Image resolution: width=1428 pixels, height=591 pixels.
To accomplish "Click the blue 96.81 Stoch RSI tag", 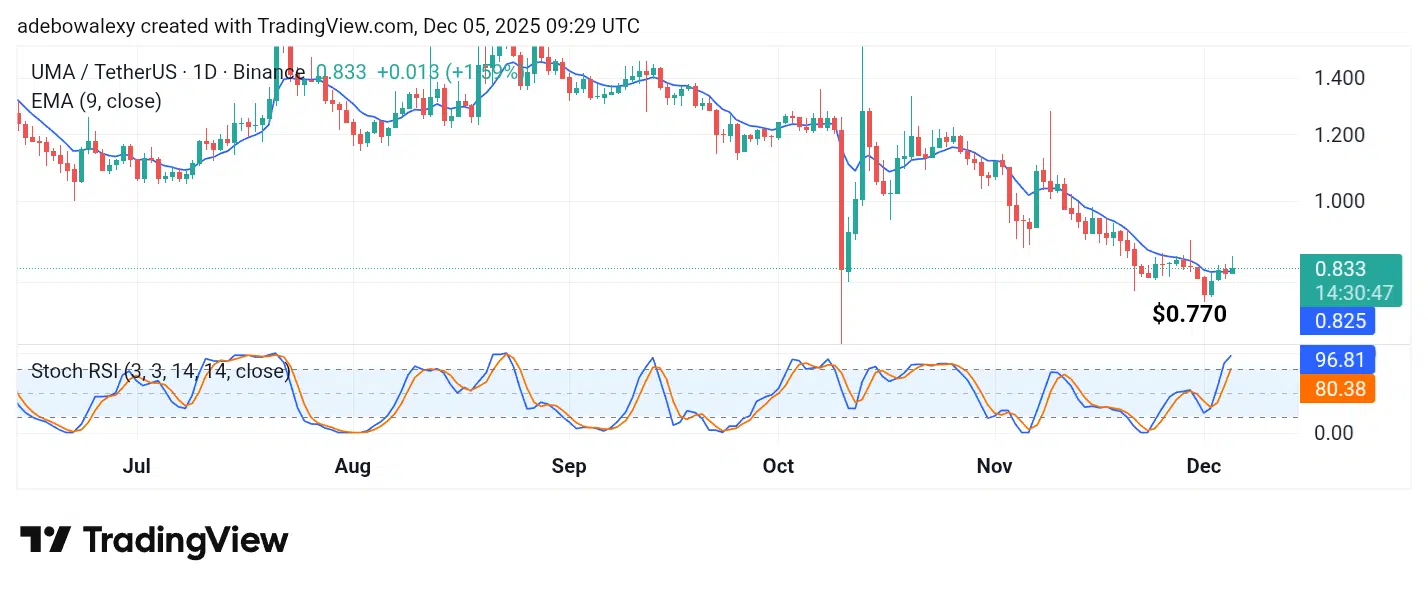I will point(1338,358).
